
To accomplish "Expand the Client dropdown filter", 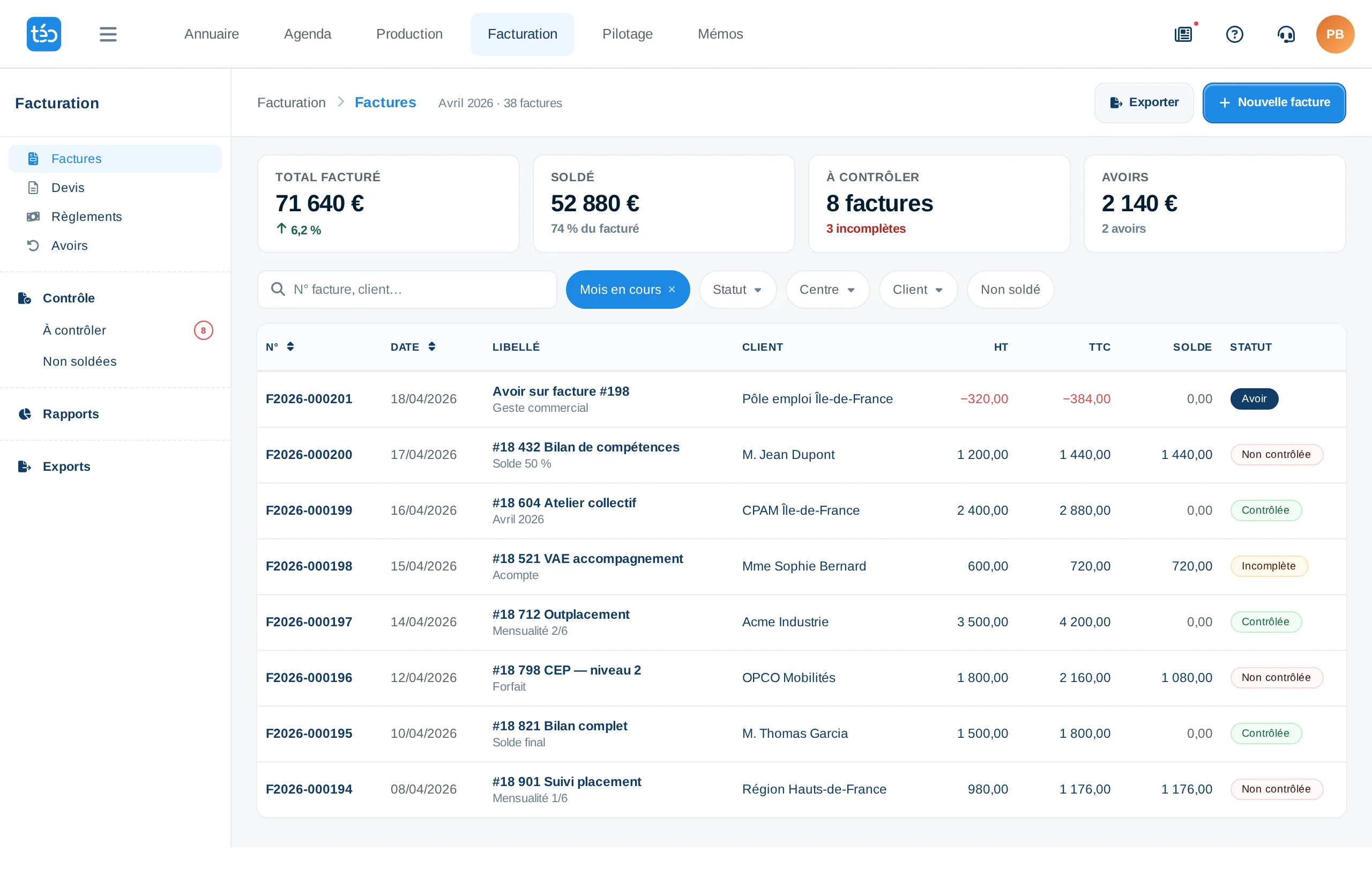I will pos(918,290).
